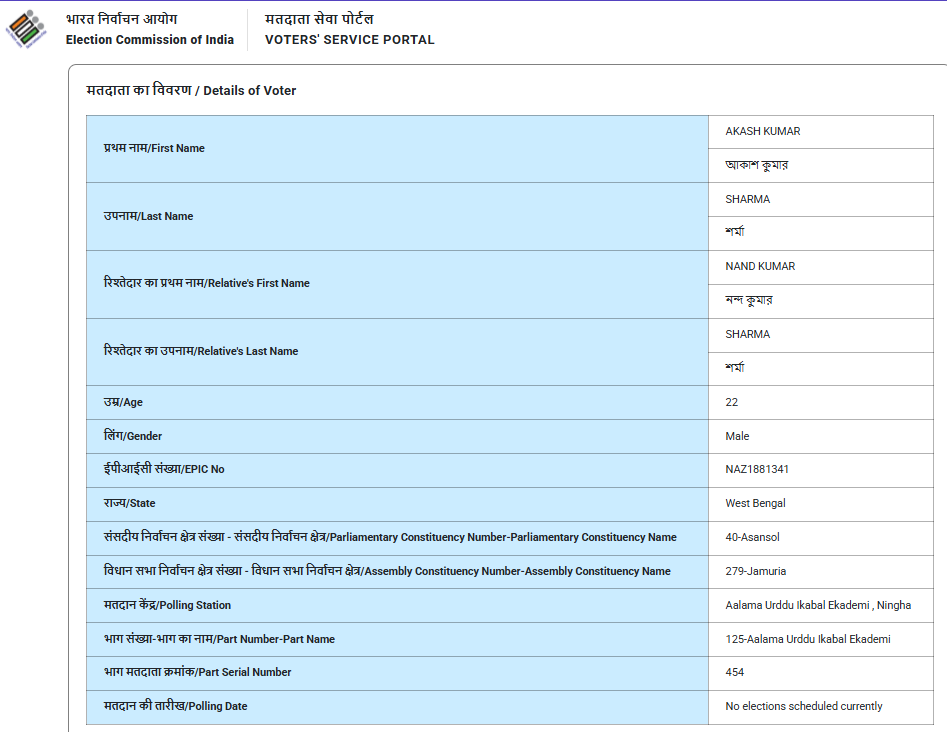Click the gender value Male
Screen dimensions: 947x732
[737, 436]
